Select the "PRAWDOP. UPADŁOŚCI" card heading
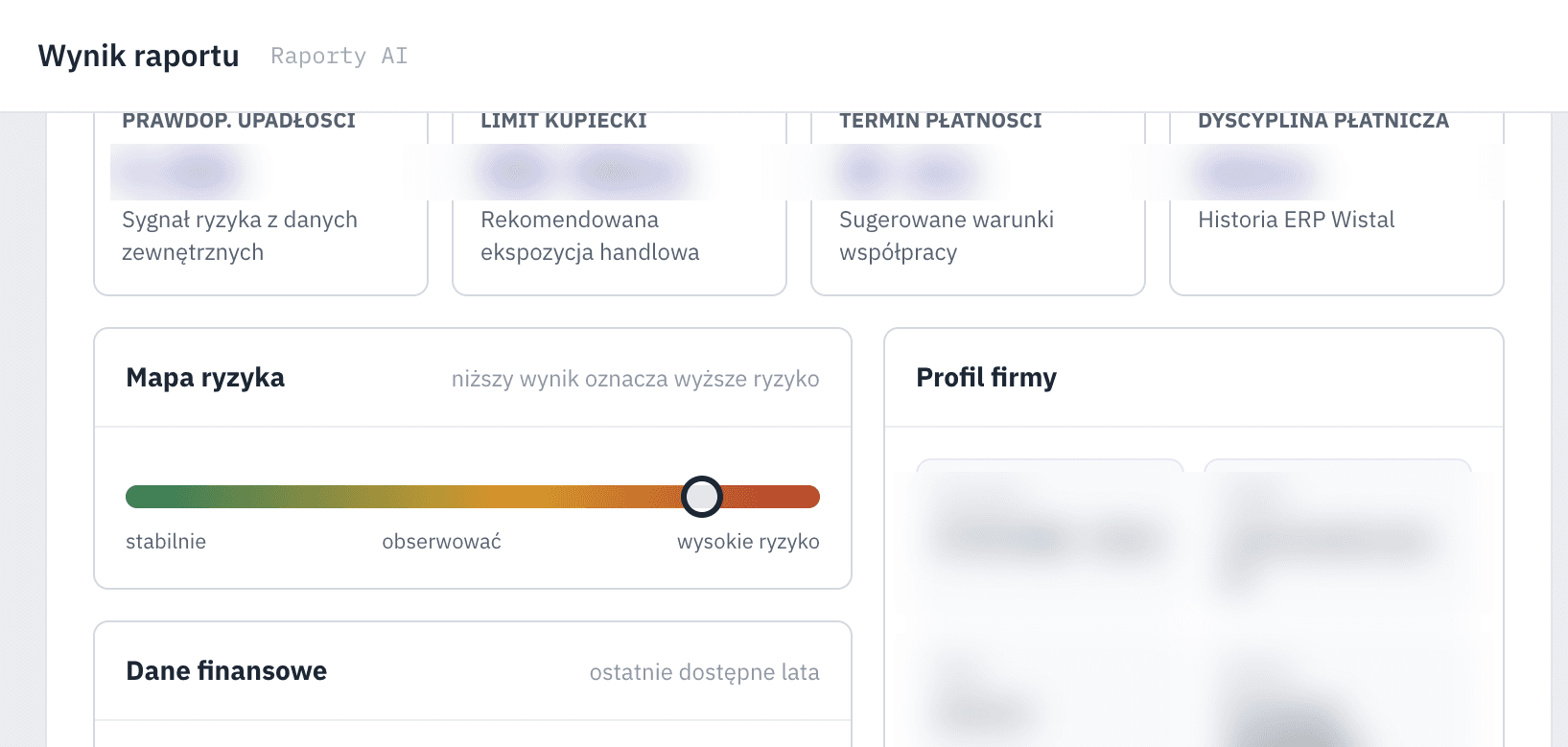The width and height of the screenshot is (1568, 747). pyautogui.click(x=239, y=121)
